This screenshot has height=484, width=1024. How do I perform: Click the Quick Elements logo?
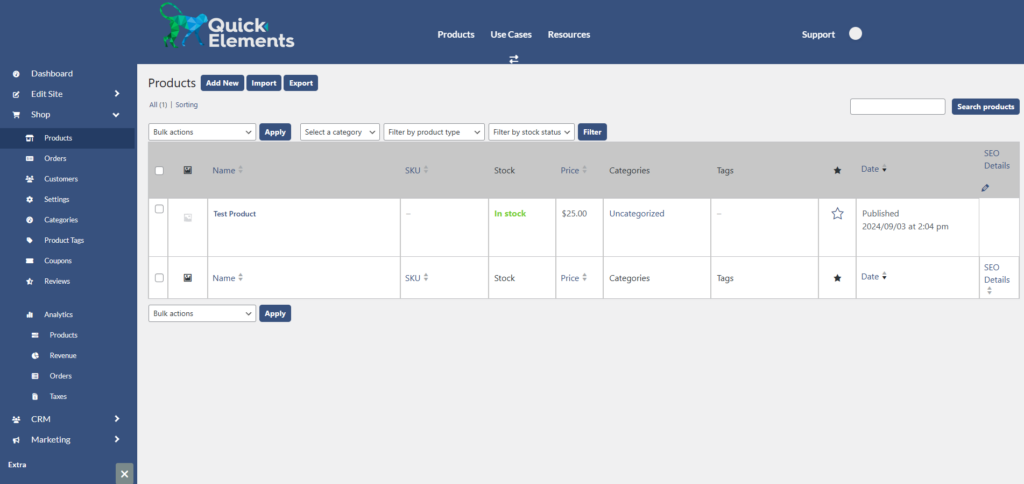tap(227, 26)
